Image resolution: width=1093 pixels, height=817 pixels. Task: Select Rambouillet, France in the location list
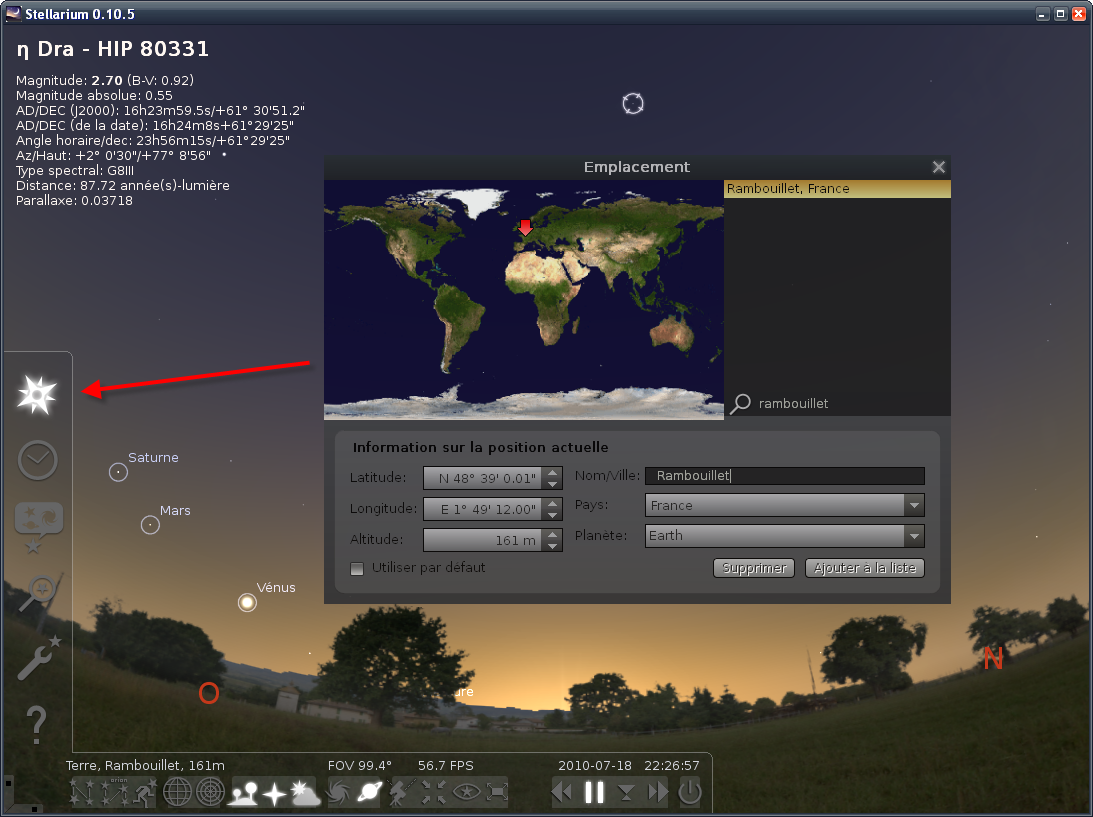(837, 188)
